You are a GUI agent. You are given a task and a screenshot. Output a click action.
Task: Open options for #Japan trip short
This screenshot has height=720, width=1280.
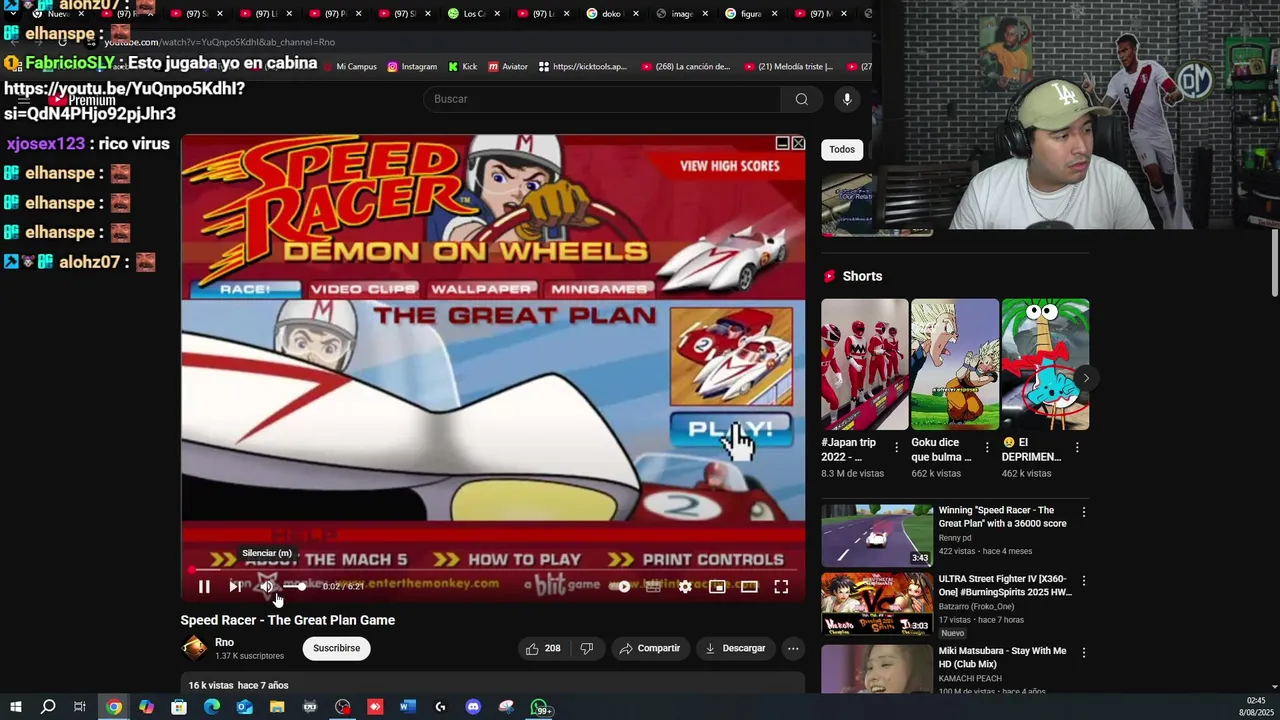pos(896,447)
